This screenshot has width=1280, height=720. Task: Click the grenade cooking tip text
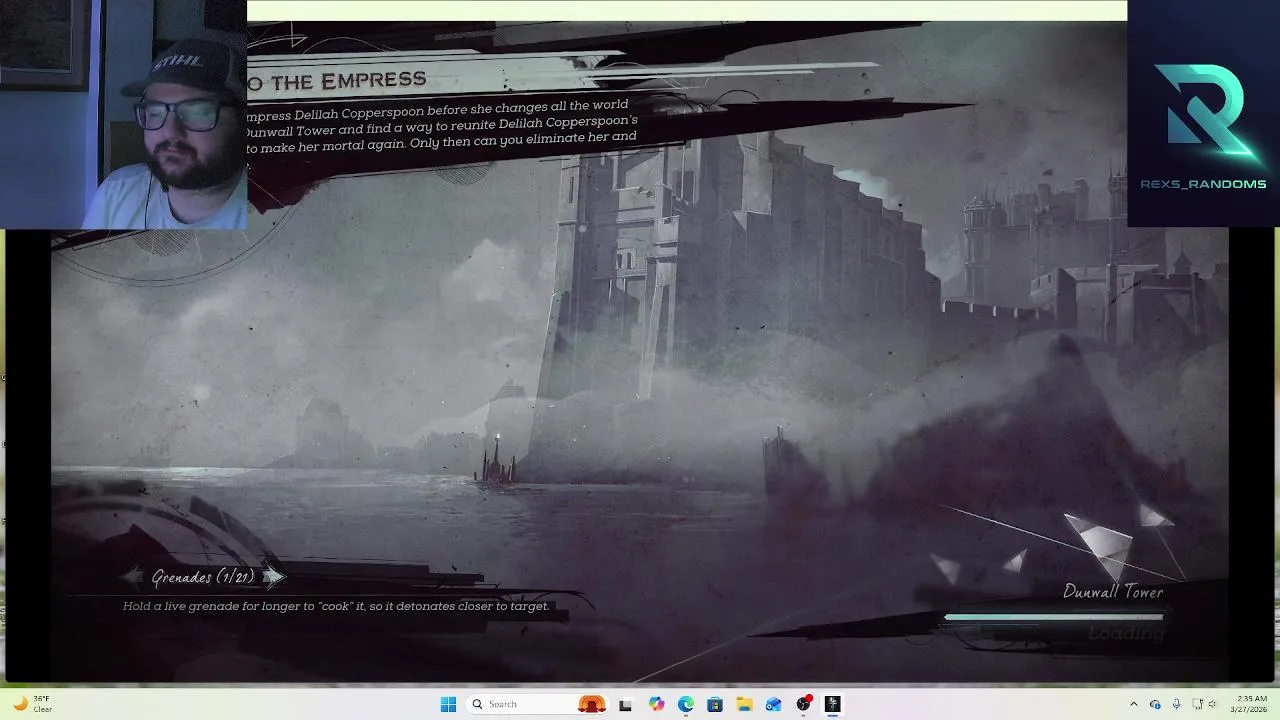coord(336,606)
